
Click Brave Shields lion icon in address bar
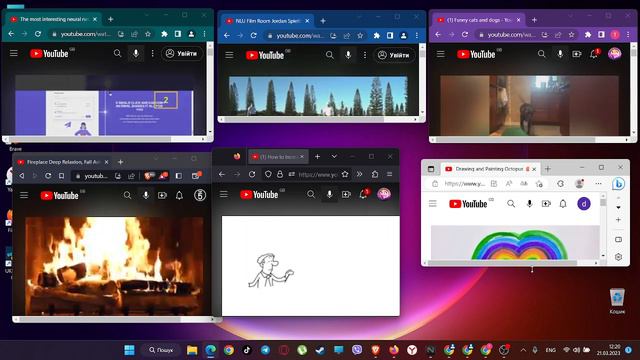tap(149, 176)
